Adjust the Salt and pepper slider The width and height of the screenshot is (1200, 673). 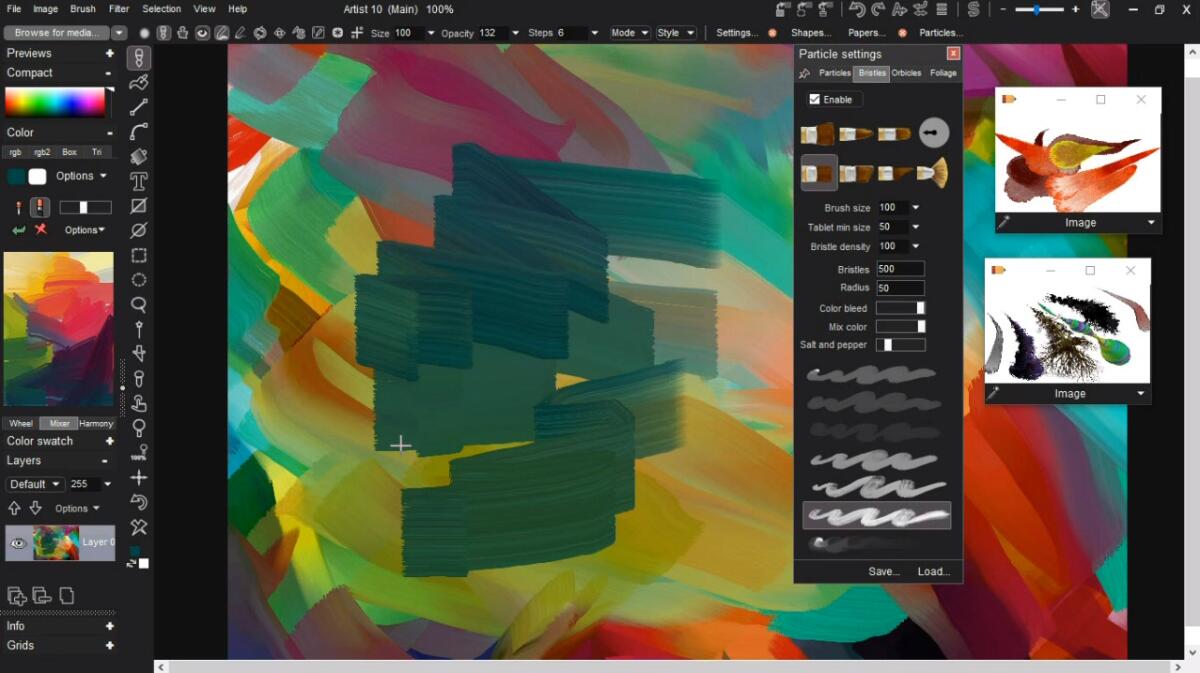point(898,344)
